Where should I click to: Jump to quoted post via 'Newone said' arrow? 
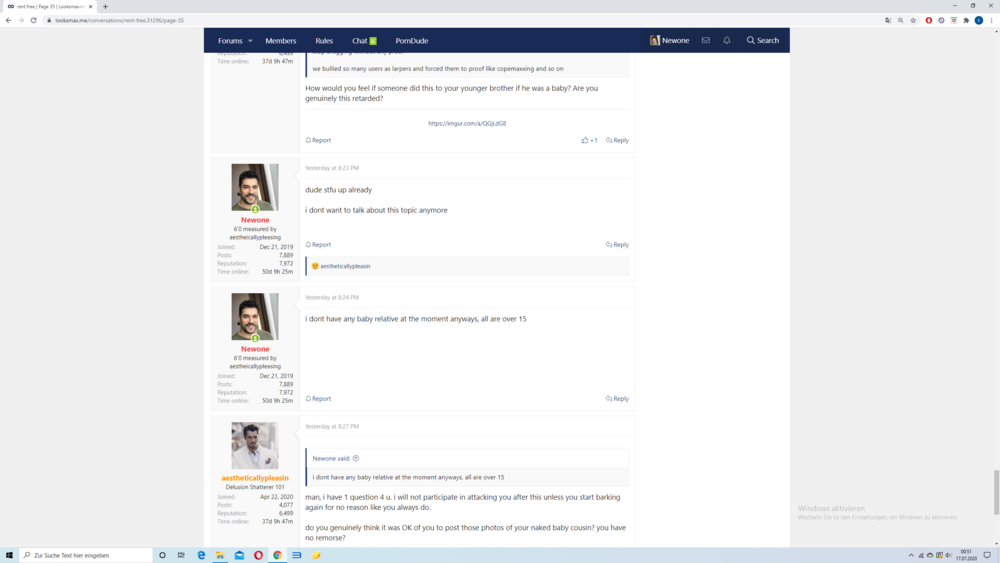point(356,458)
